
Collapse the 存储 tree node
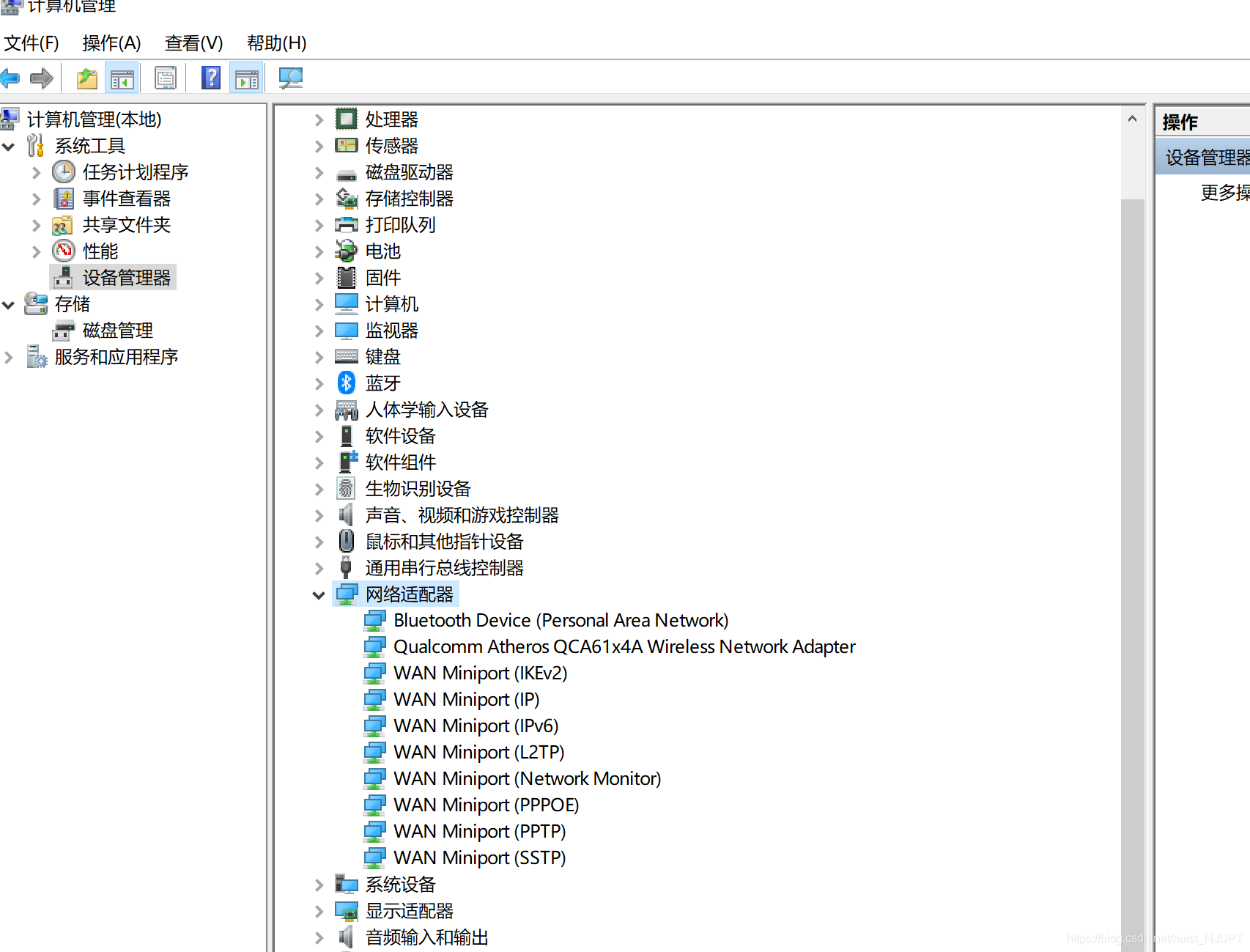[x=9, y=304]
